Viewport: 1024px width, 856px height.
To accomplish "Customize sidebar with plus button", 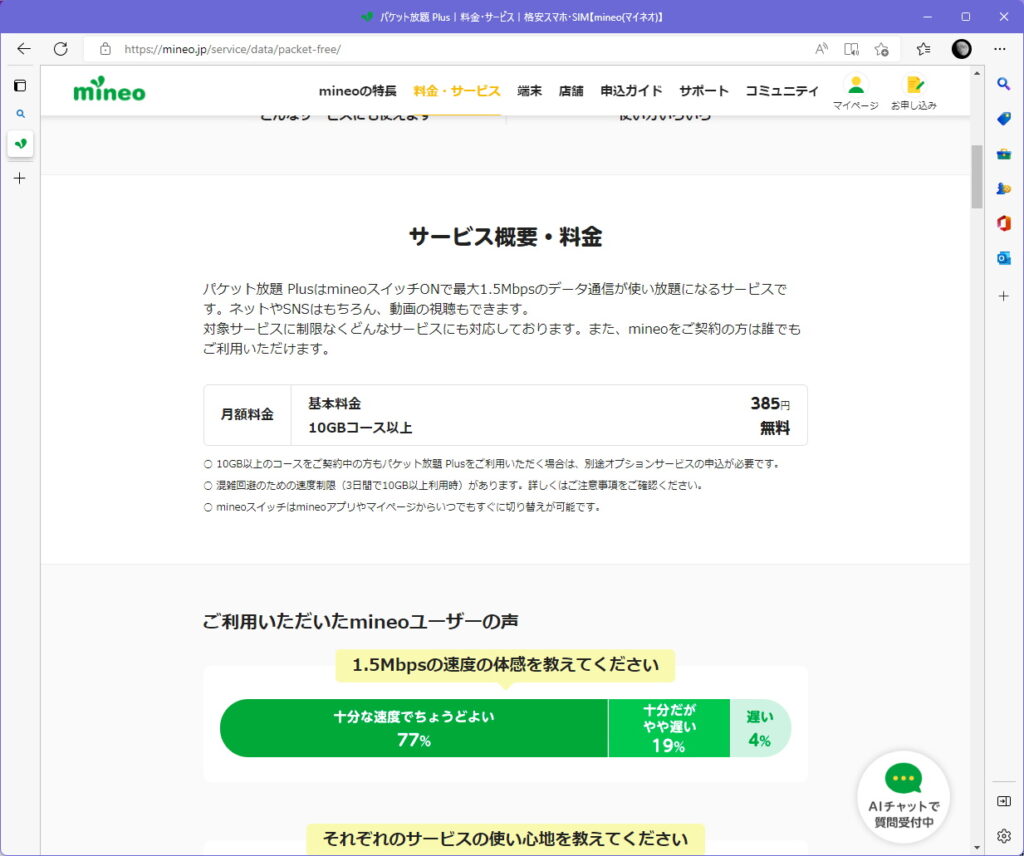I will (1004, 296).
